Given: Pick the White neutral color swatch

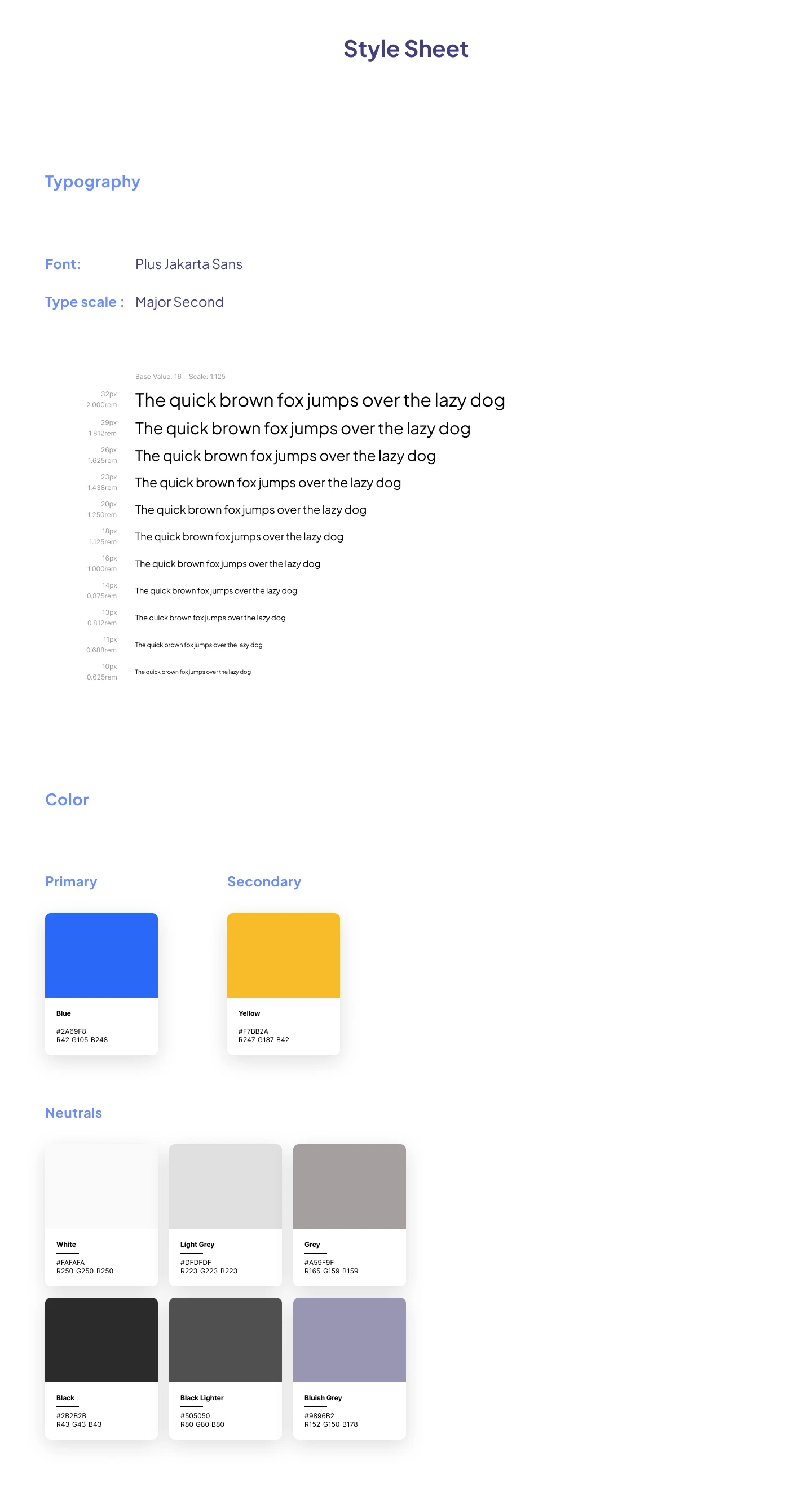Looking at the screenshot, I should click(x=101, y=1186).
